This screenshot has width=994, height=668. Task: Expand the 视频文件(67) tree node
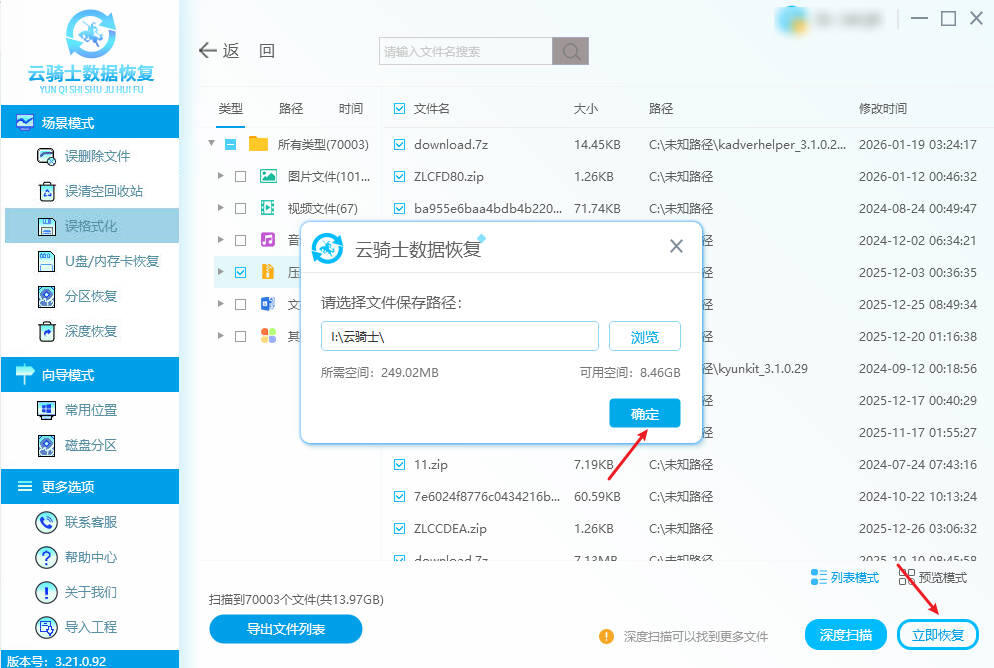click(x=220, y=208)
